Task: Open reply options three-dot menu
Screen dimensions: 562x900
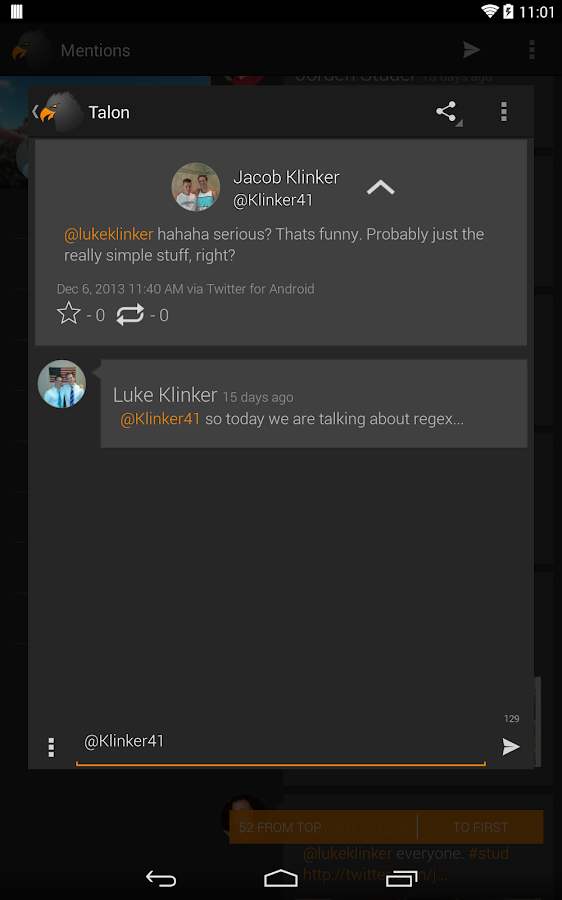Action: (51, 747)
